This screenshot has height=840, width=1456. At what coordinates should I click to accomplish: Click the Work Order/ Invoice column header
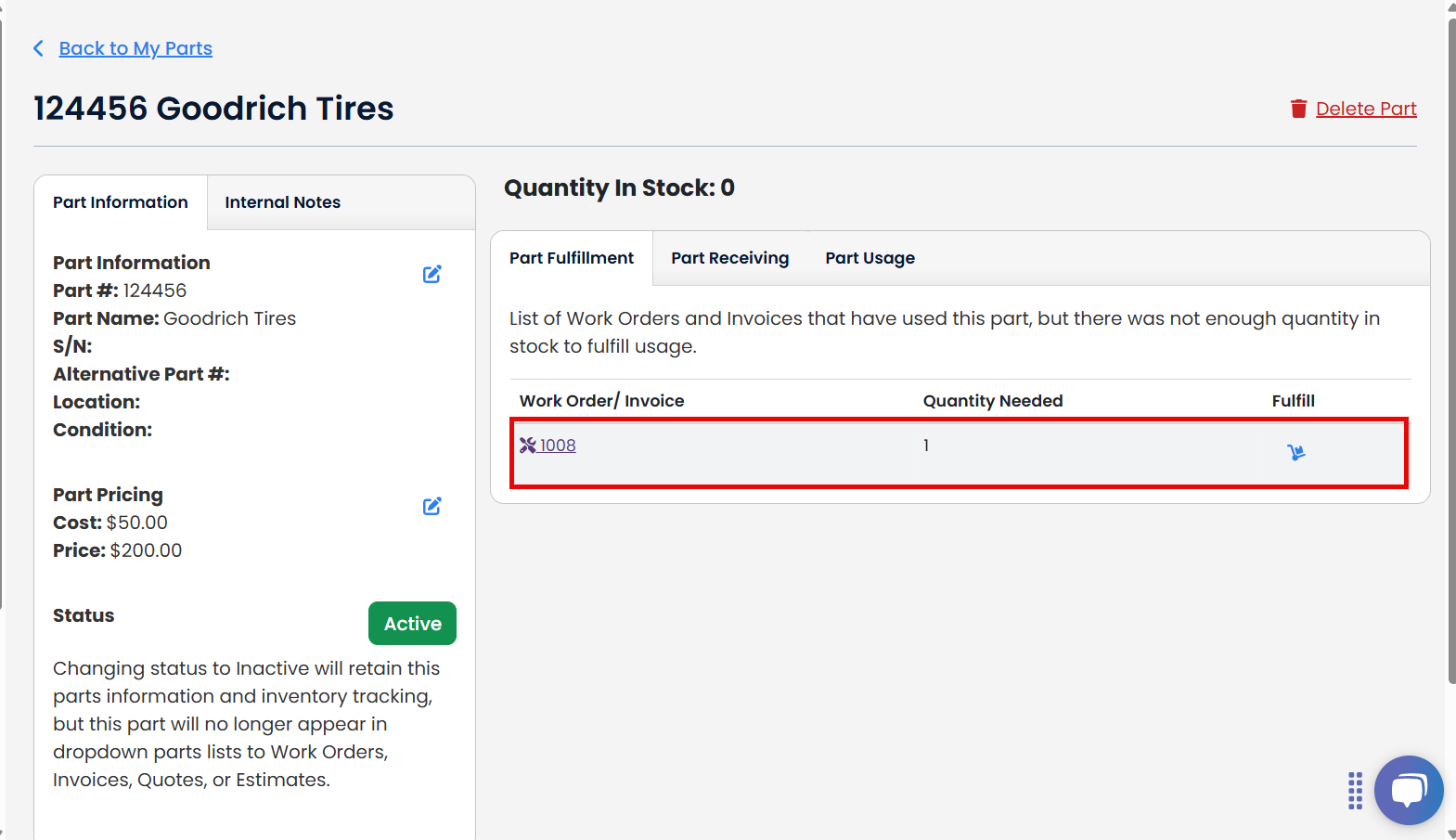pyautogui.click(x=601, y=401)
